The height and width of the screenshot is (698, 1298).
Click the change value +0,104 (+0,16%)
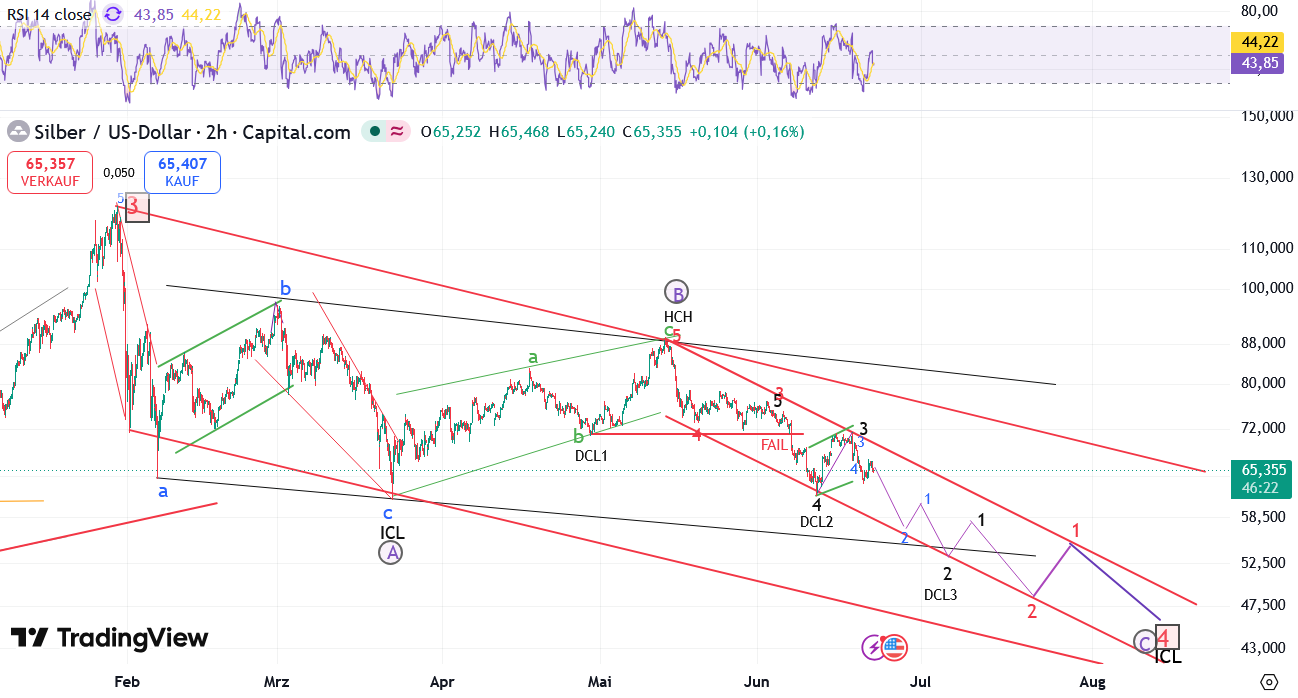click(x=746, y=132)
